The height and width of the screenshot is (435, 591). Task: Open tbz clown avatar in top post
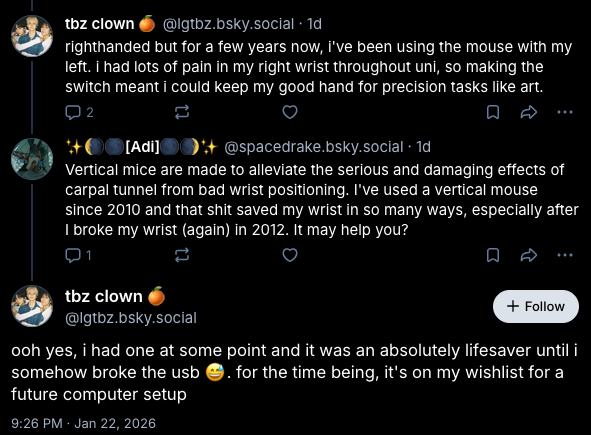pyautogui.click(x=32, y=36)
